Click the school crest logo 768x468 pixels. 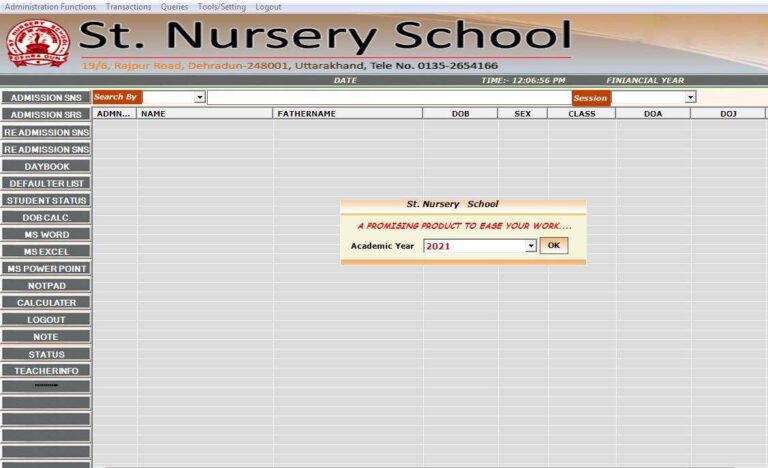pos(38,43)
